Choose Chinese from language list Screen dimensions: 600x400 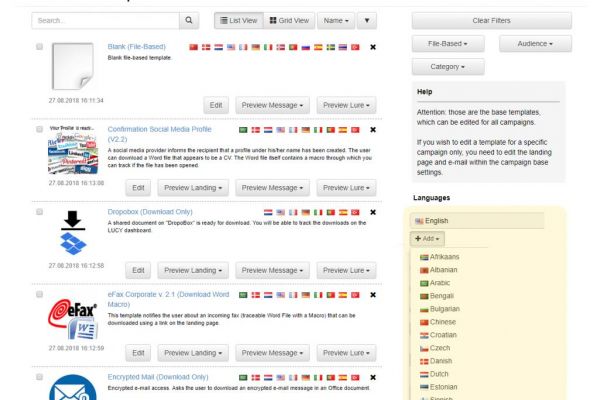(438, 322)
